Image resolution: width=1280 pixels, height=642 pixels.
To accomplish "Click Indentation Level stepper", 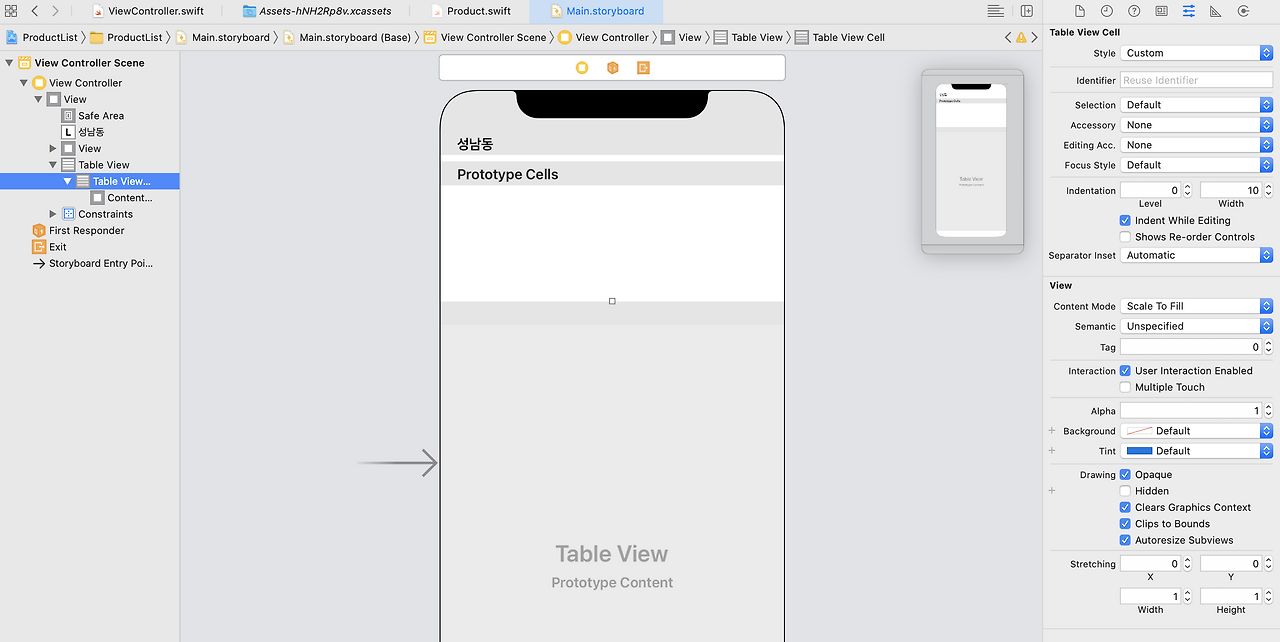I will point(1187,190).
